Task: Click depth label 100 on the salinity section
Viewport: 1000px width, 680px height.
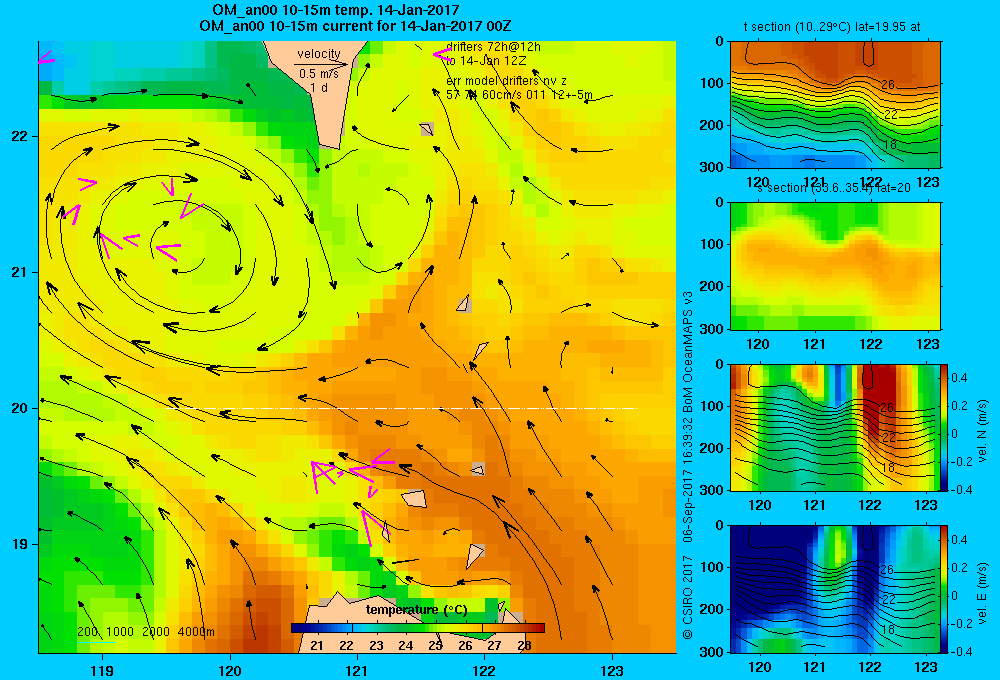Action: [711, 244]
